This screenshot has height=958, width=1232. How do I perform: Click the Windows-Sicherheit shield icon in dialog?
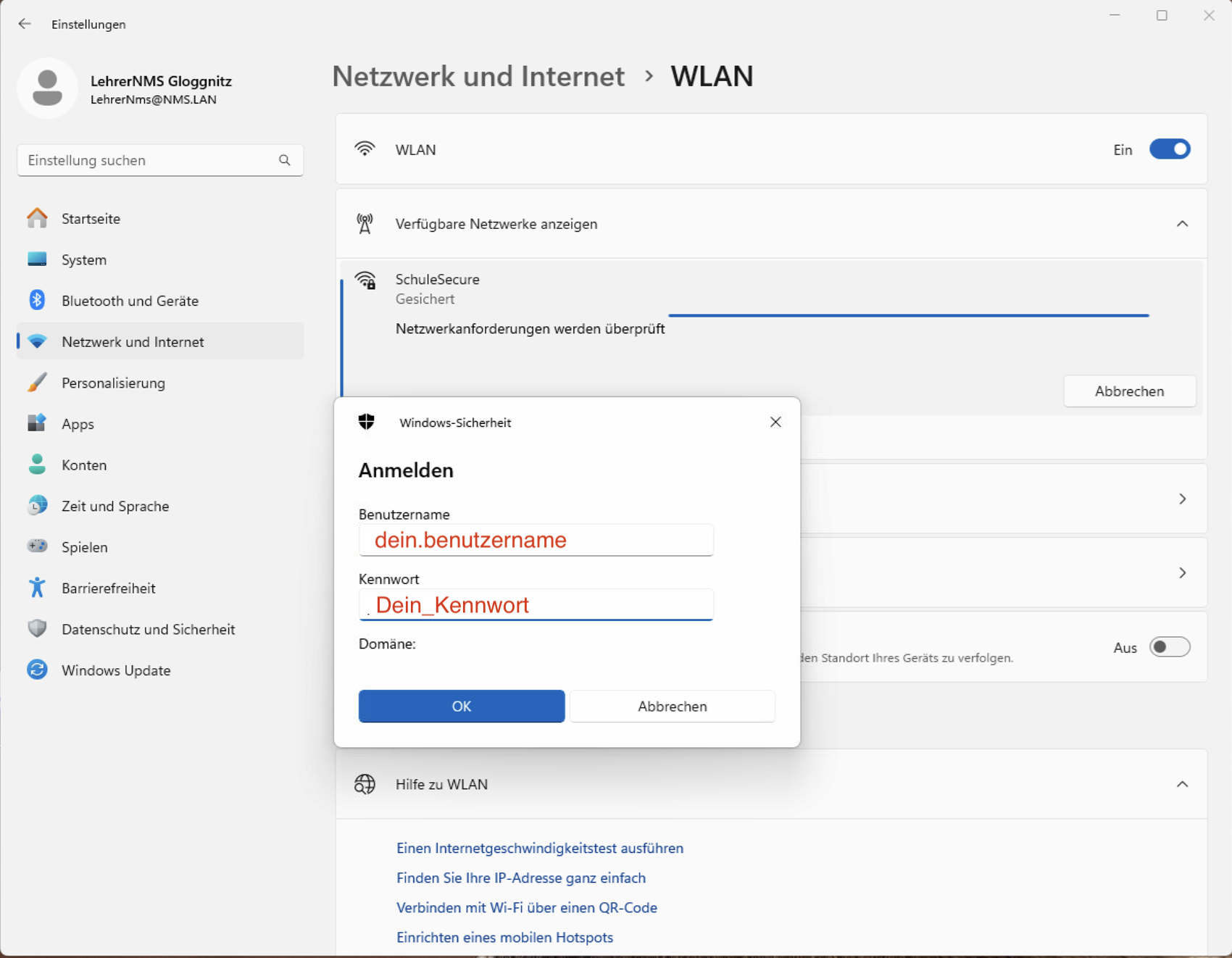point(367,421)
